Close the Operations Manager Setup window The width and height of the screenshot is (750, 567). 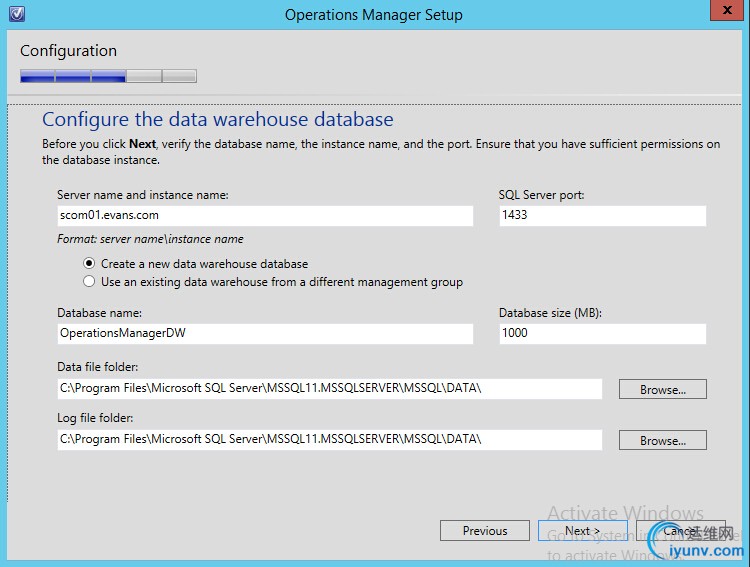click(727, 10)
